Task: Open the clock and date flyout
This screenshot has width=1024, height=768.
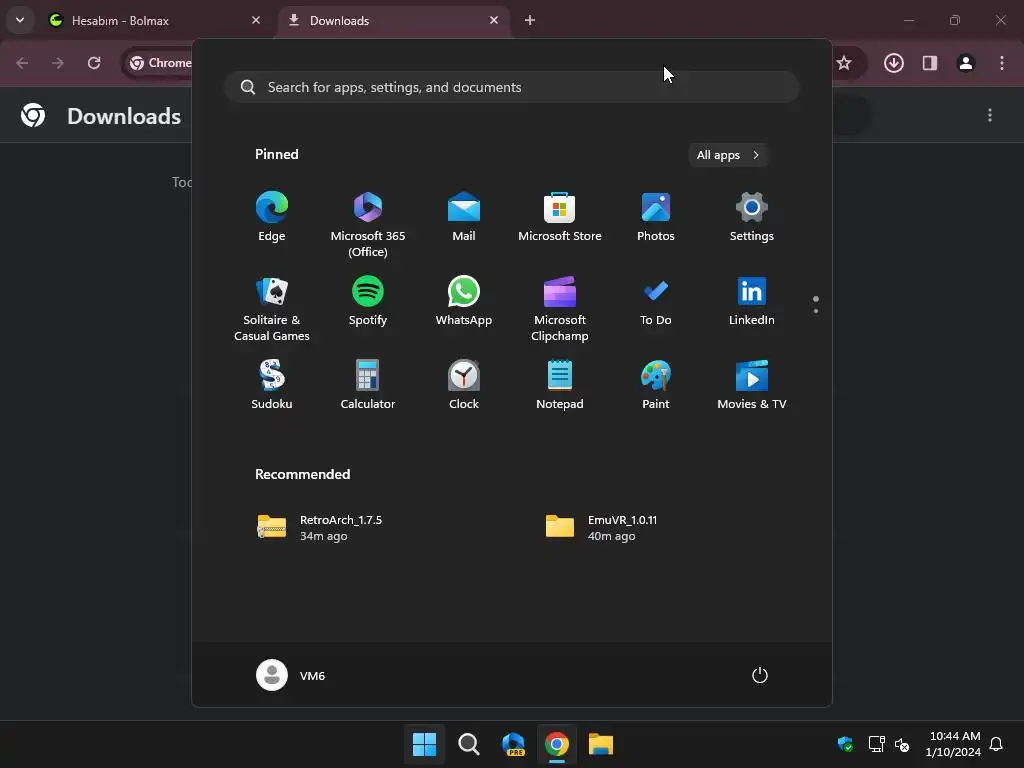Action: pos(953,744)
